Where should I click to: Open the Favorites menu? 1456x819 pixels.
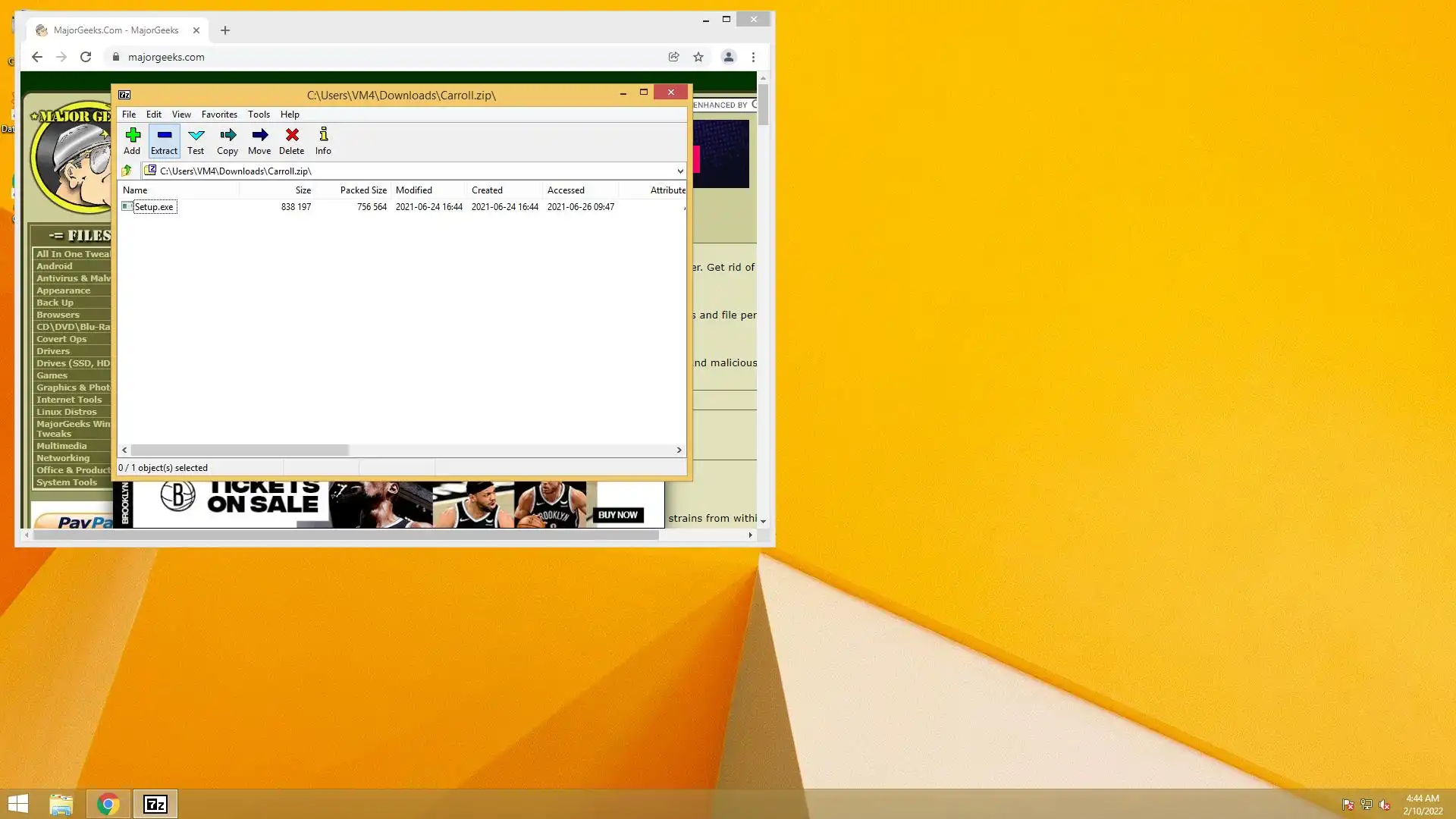219,115
